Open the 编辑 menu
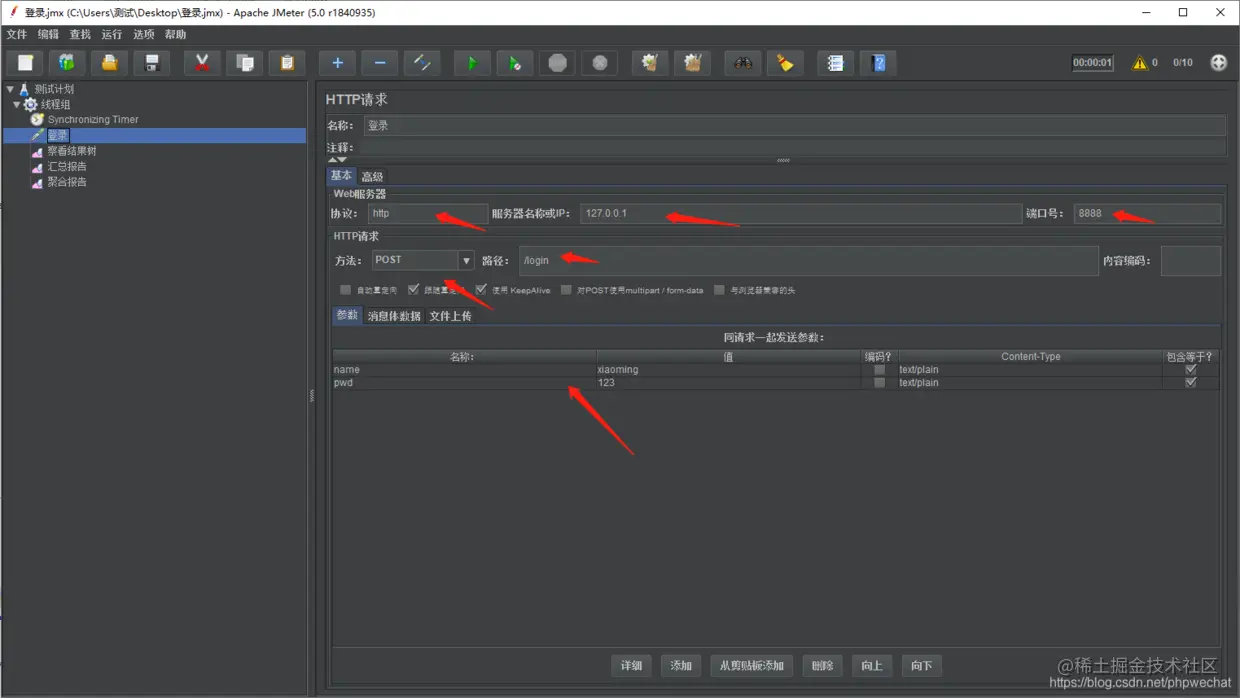The width and height of the screenshot is (1240, 698). click(48, 34)
